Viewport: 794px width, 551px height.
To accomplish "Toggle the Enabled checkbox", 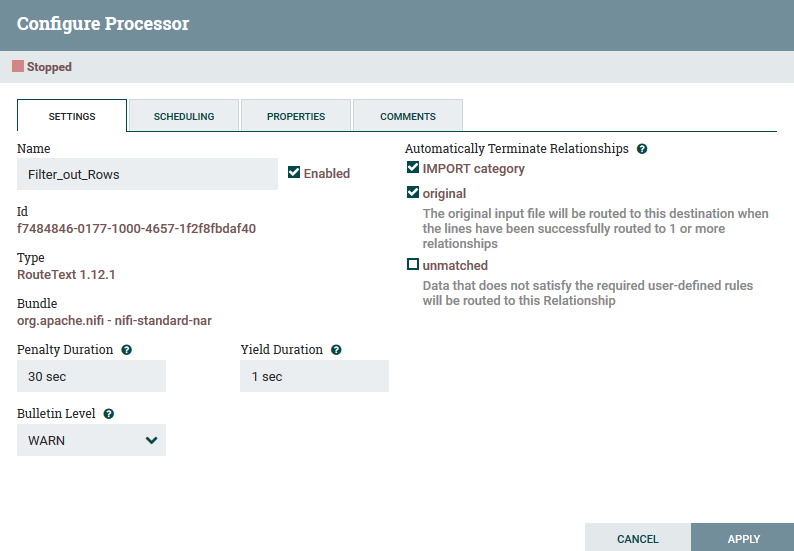I will pos(294,172).
